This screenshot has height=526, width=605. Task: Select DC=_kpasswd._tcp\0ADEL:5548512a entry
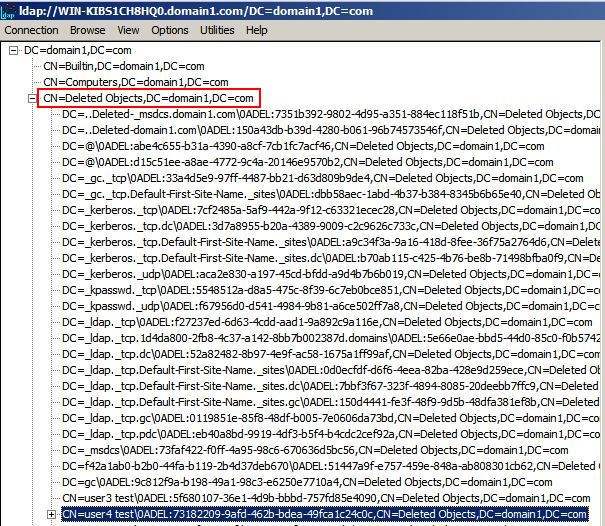click(x=331, y=290)
